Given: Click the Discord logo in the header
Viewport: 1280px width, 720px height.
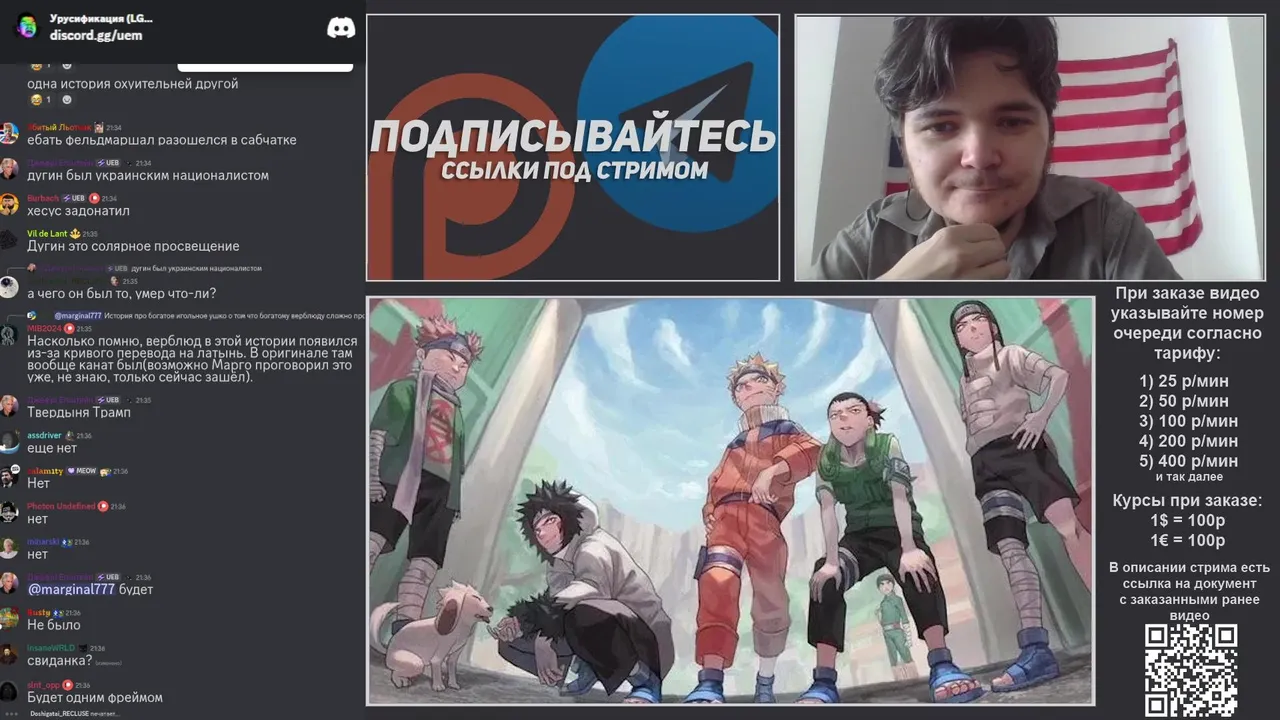Looking at the screenshot, I should pyautogui.click(x=341, y=27).
